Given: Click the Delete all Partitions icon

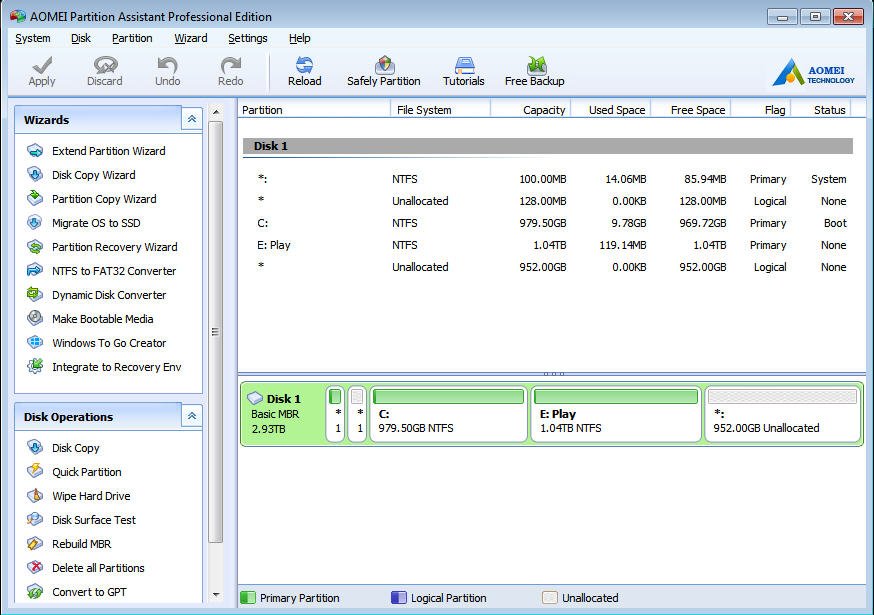Looking at the screenshot, I should pyautogui.click(x=35, y=568).
